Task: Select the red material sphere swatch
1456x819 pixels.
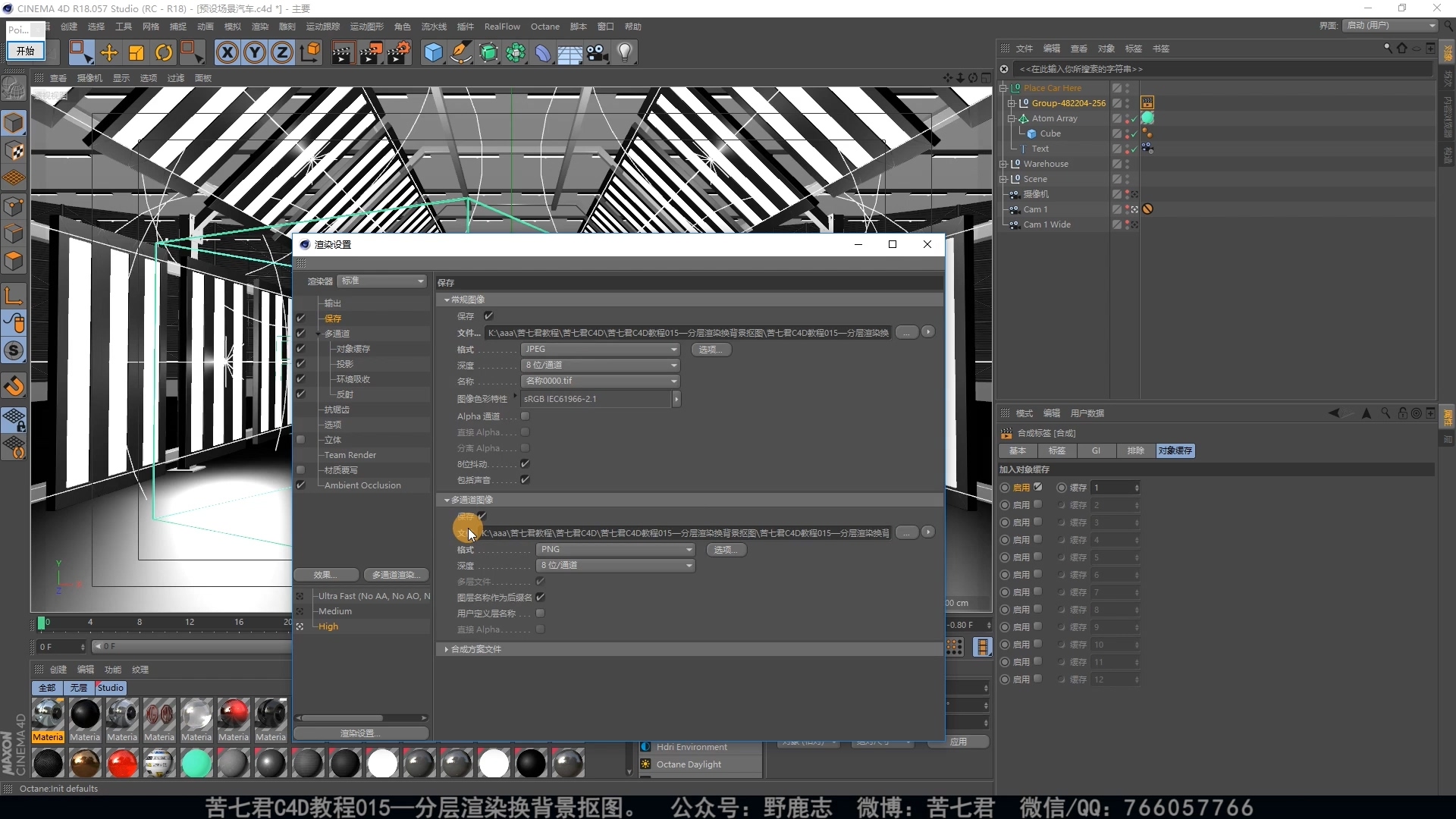Action: coord(122,764)
